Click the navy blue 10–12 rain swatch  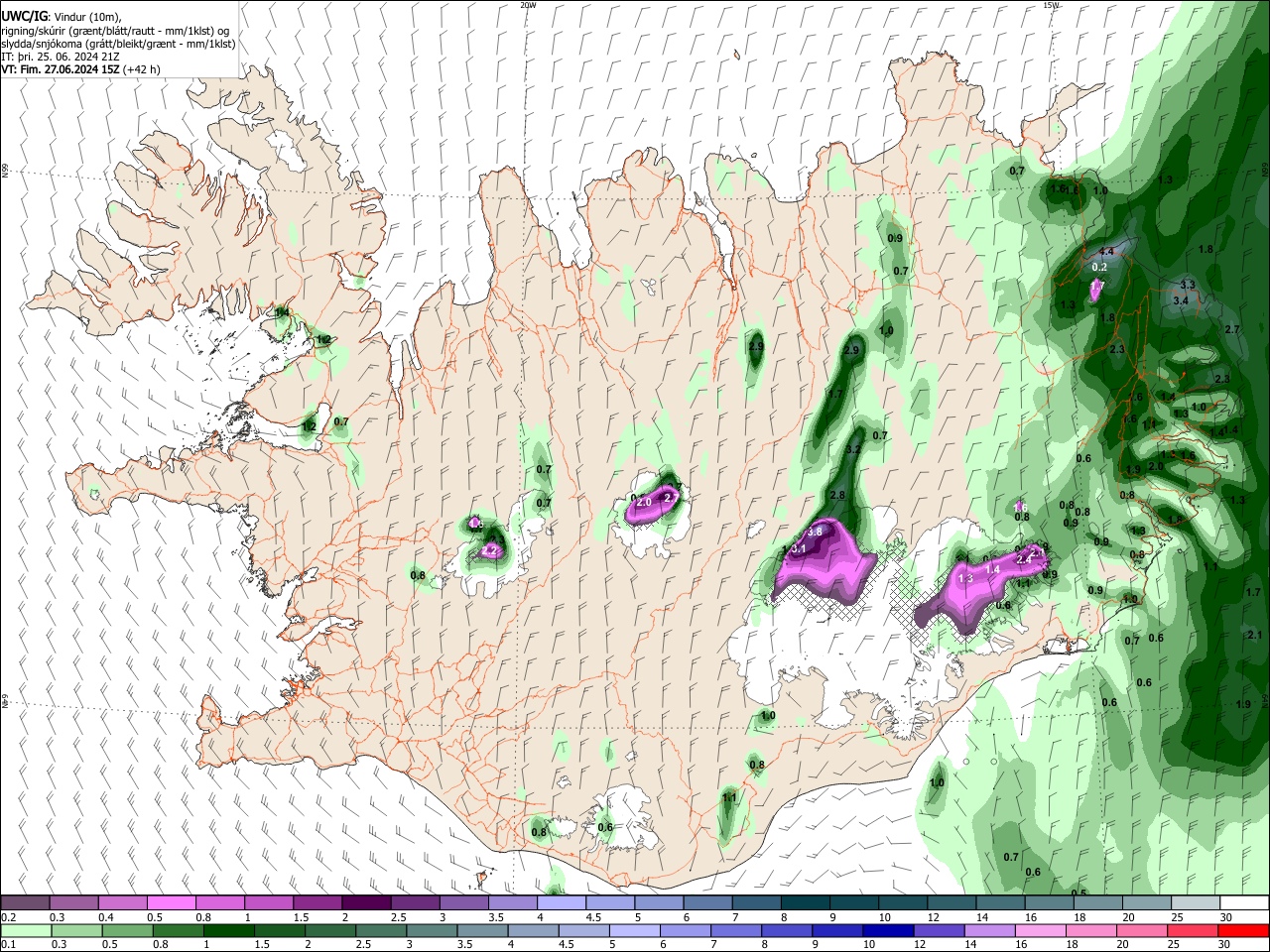pyautogui.click(x=889, y=930)
